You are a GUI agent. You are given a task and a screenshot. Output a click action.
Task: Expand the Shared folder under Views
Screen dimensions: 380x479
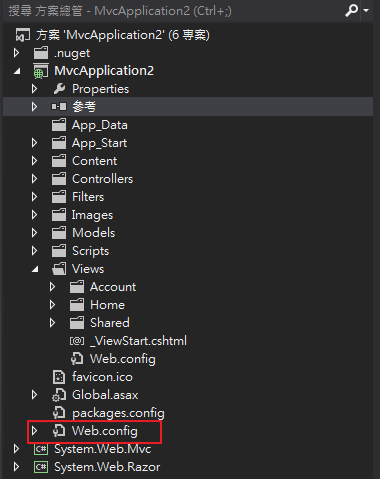52,323
